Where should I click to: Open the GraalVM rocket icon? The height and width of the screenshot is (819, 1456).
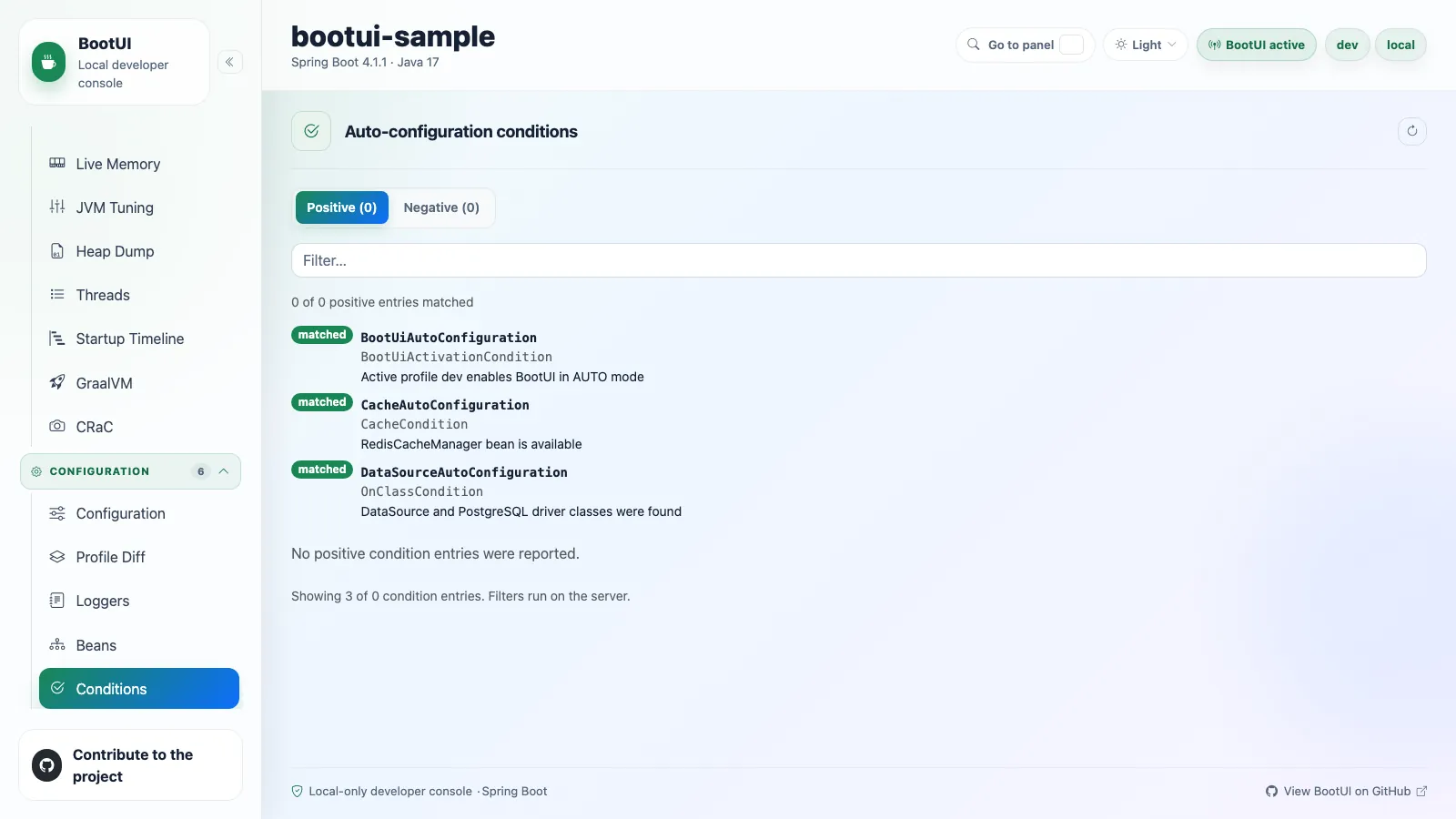(57, 382)
